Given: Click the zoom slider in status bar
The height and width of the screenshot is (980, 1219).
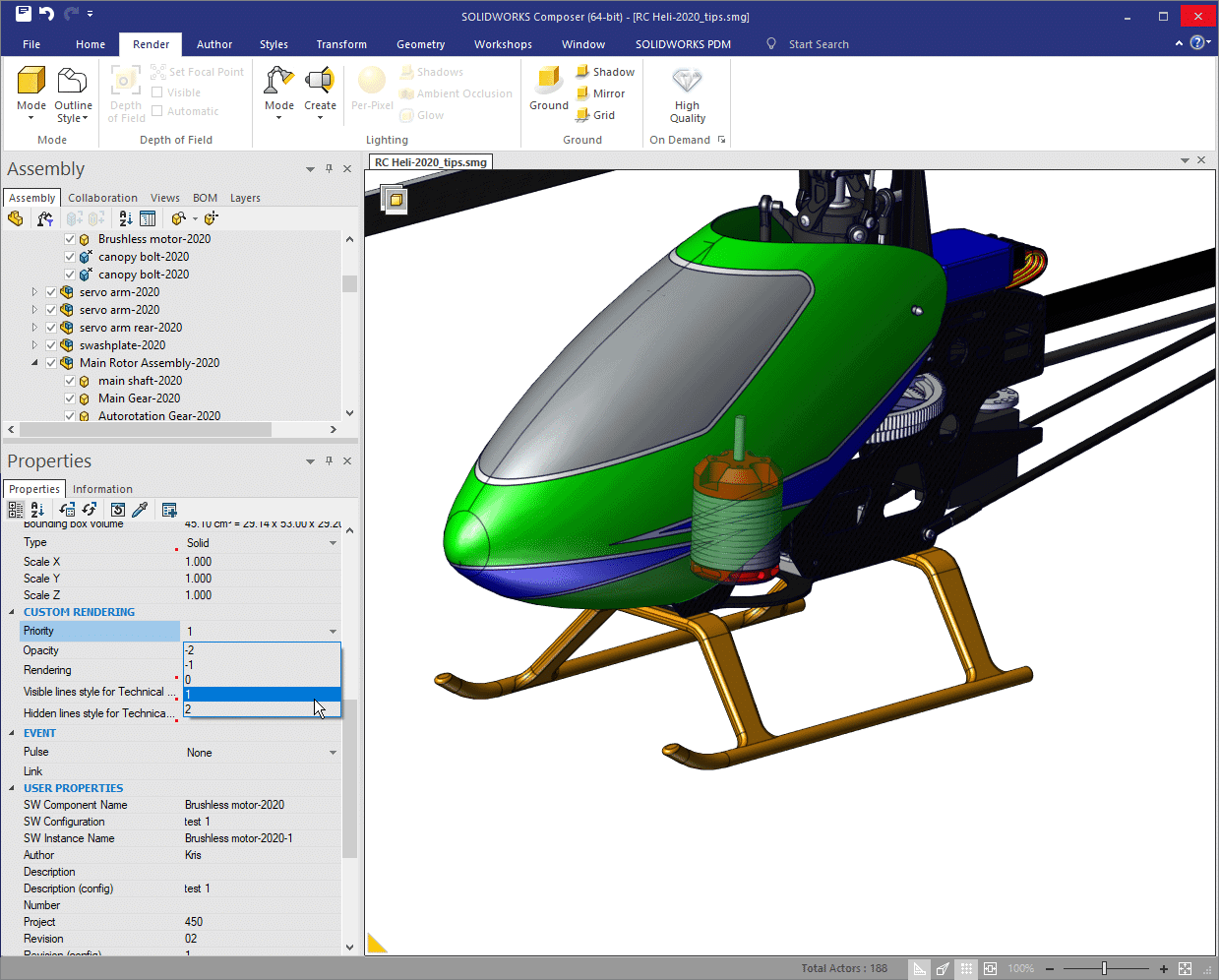Looking at the screenshot, I should [1104, 969].
